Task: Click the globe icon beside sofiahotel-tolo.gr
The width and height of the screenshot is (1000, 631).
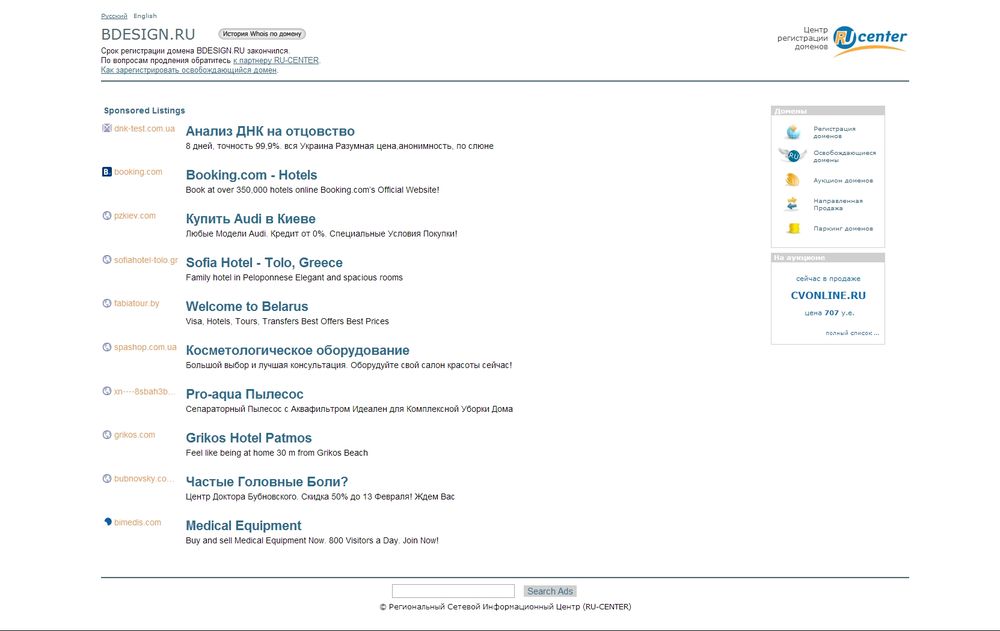Action: 107,260
